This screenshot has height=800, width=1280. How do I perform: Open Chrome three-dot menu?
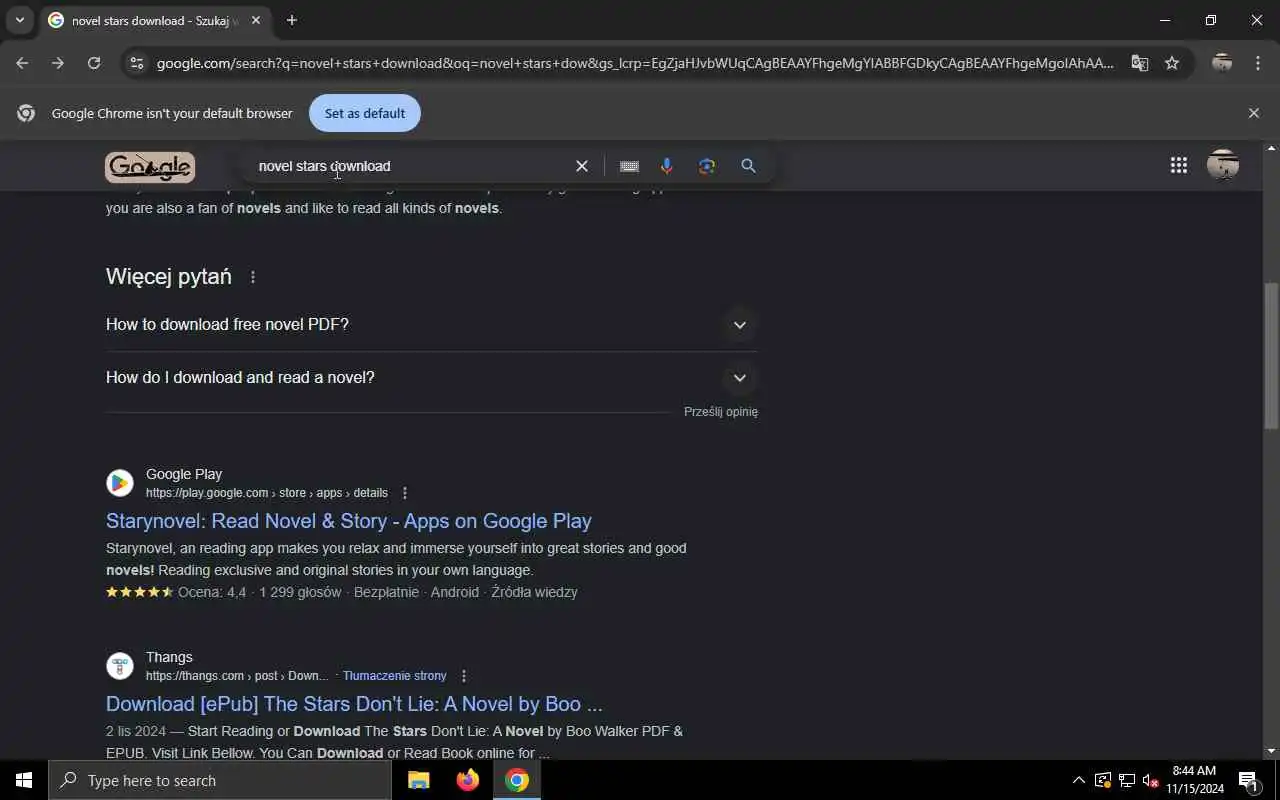[1258, 63]
